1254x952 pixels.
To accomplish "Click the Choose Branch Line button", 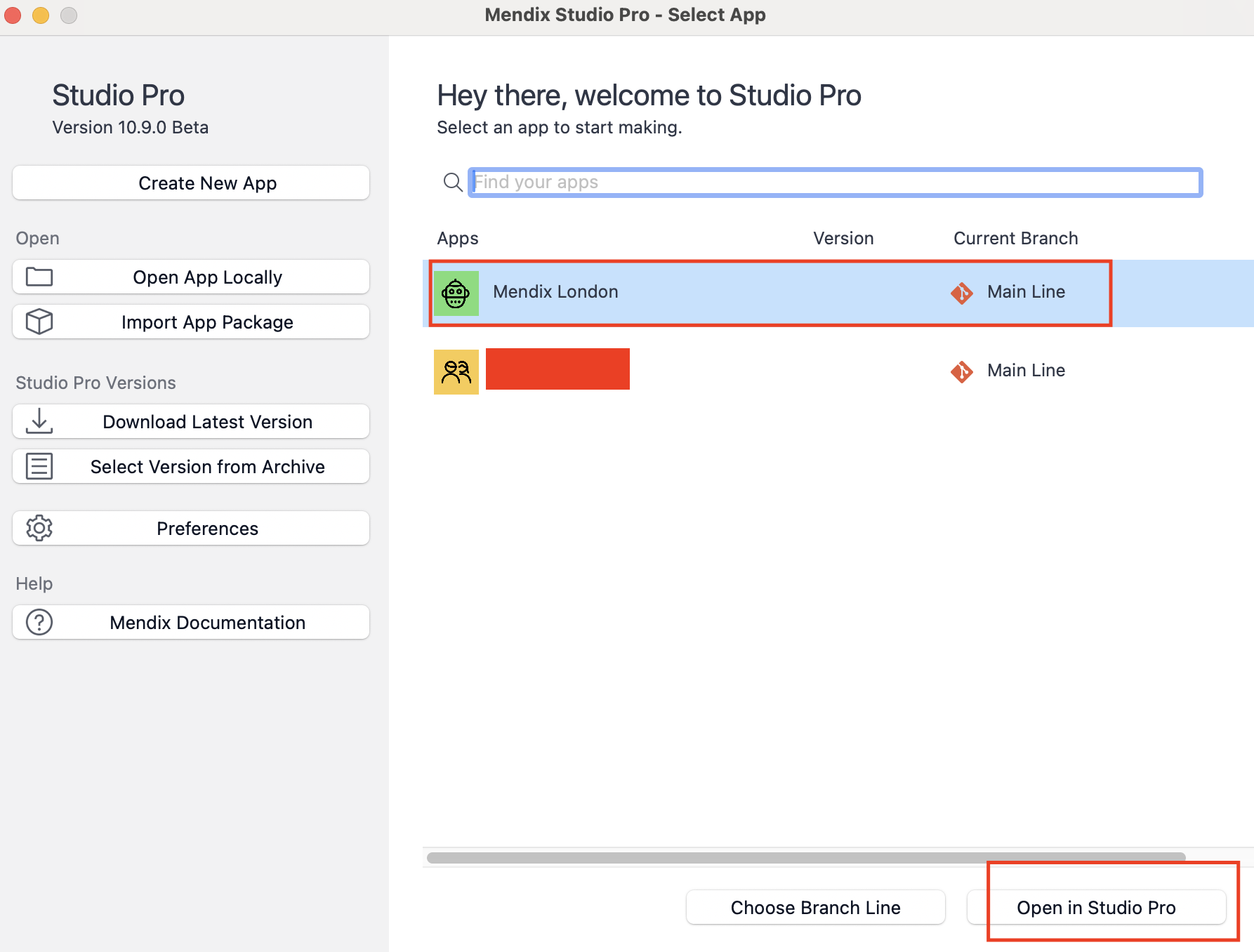I will pos(816,908).
